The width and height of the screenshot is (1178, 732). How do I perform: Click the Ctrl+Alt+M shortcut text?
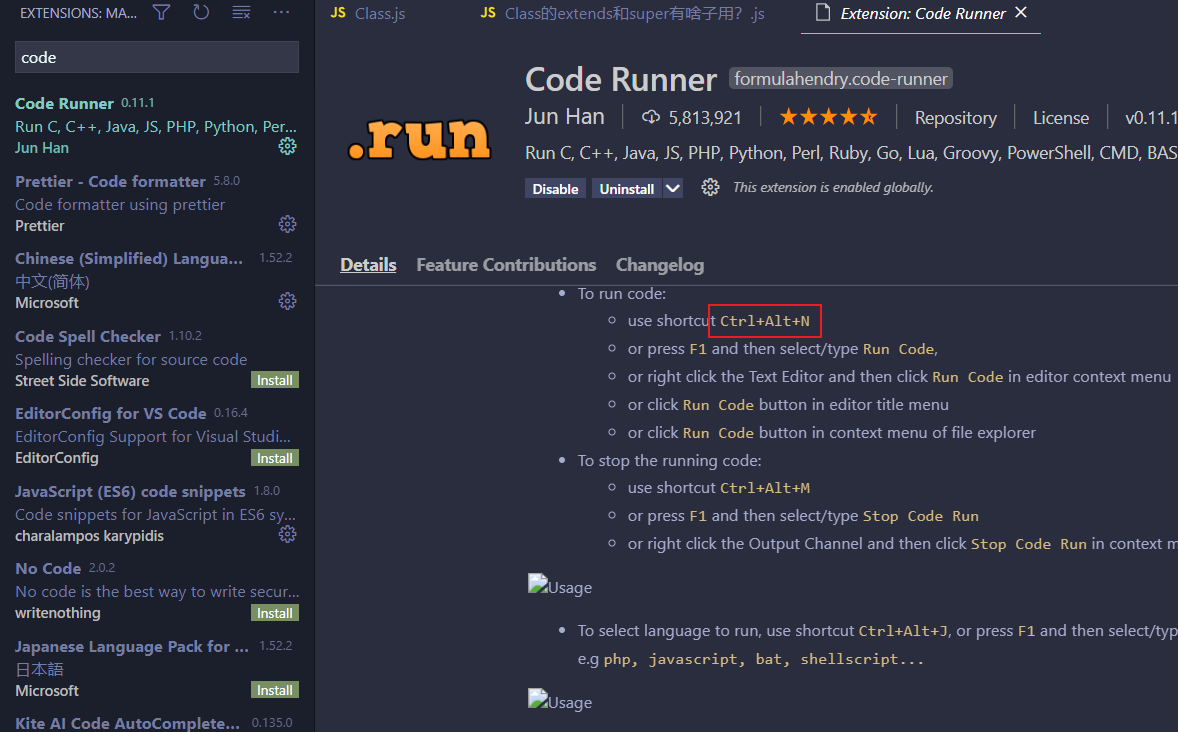765,488
